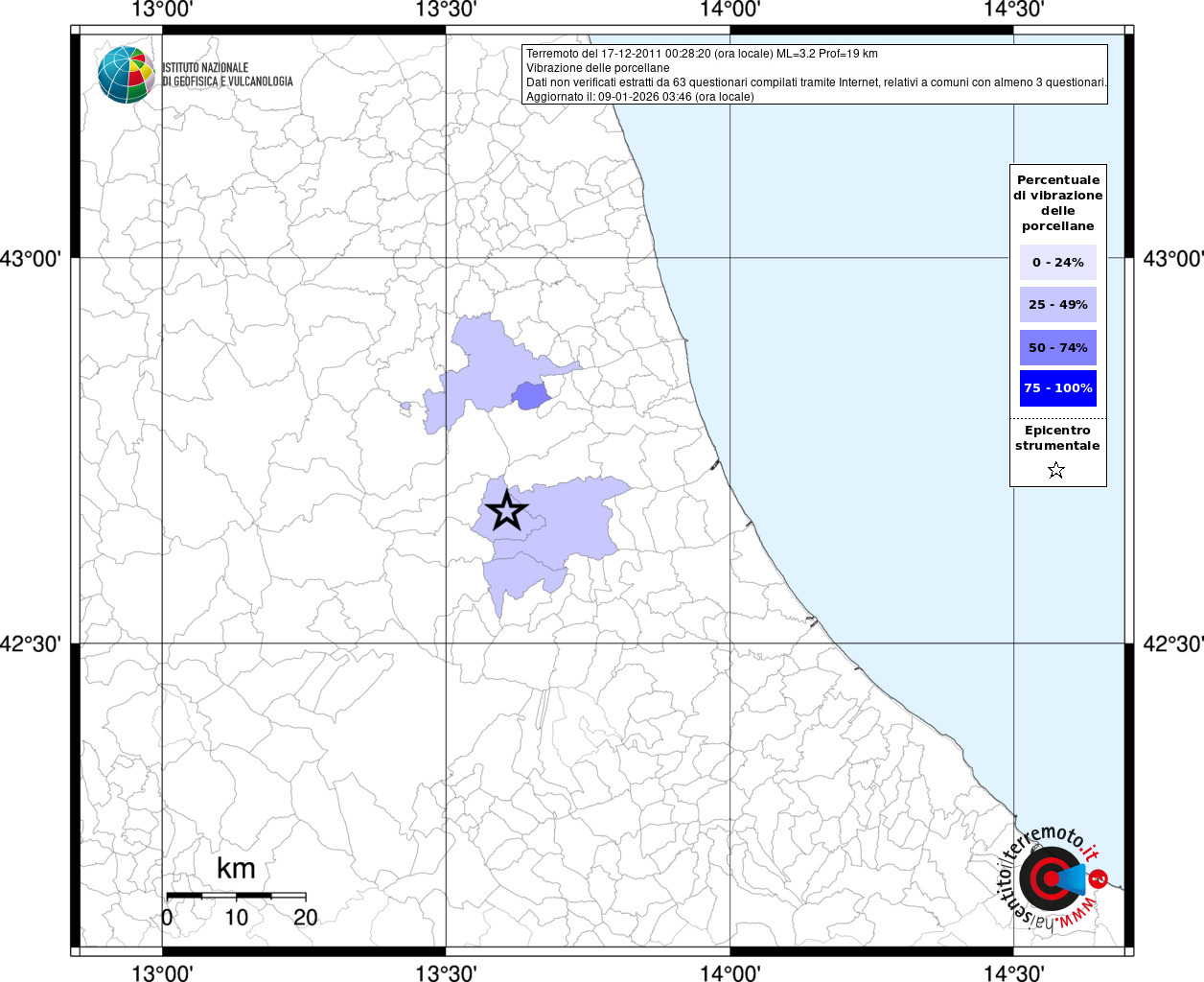Select the 75 - 100% legend swatch

pyautogui.click(x=1058, y=388)
